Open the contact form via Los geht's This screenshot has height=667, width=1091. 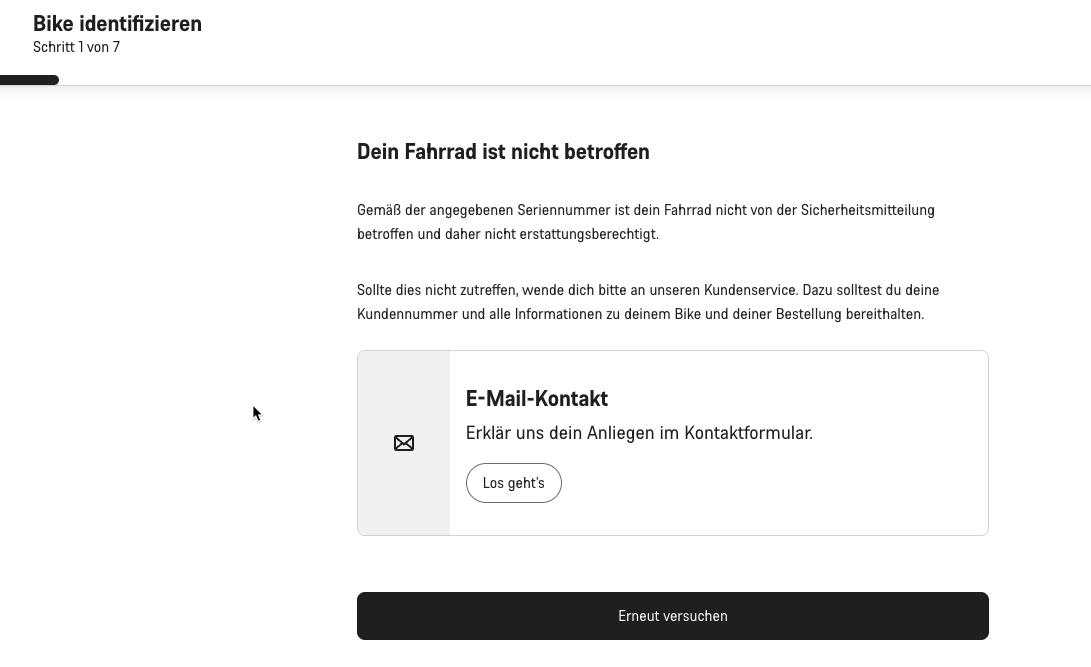coord(513,483)
